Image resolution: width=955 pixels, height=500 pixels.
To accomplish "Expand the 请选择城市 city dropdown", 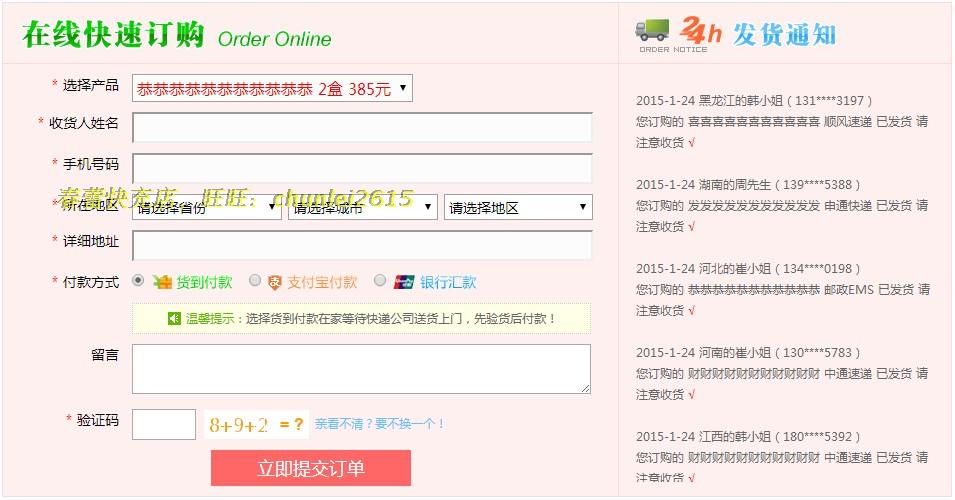I will (362, 208).
